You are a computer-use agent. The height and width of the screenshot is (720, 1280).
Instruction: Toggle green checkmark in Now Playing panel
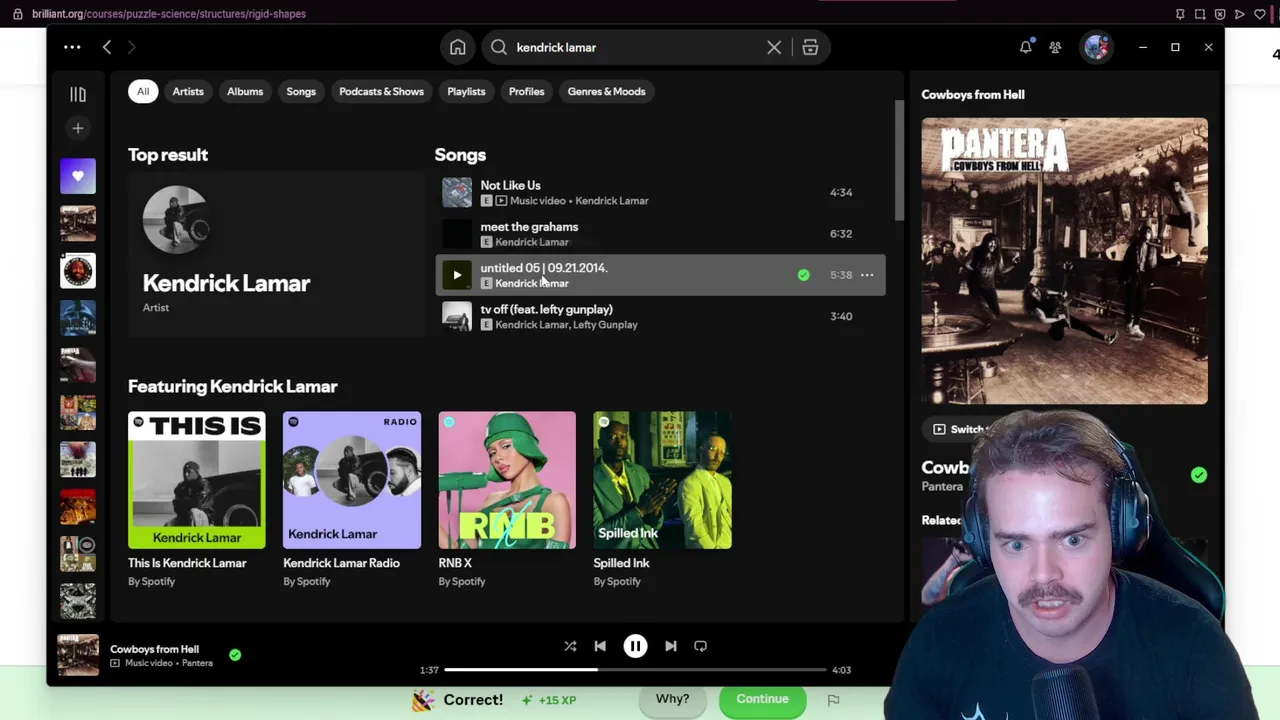tap(1199, 475)
